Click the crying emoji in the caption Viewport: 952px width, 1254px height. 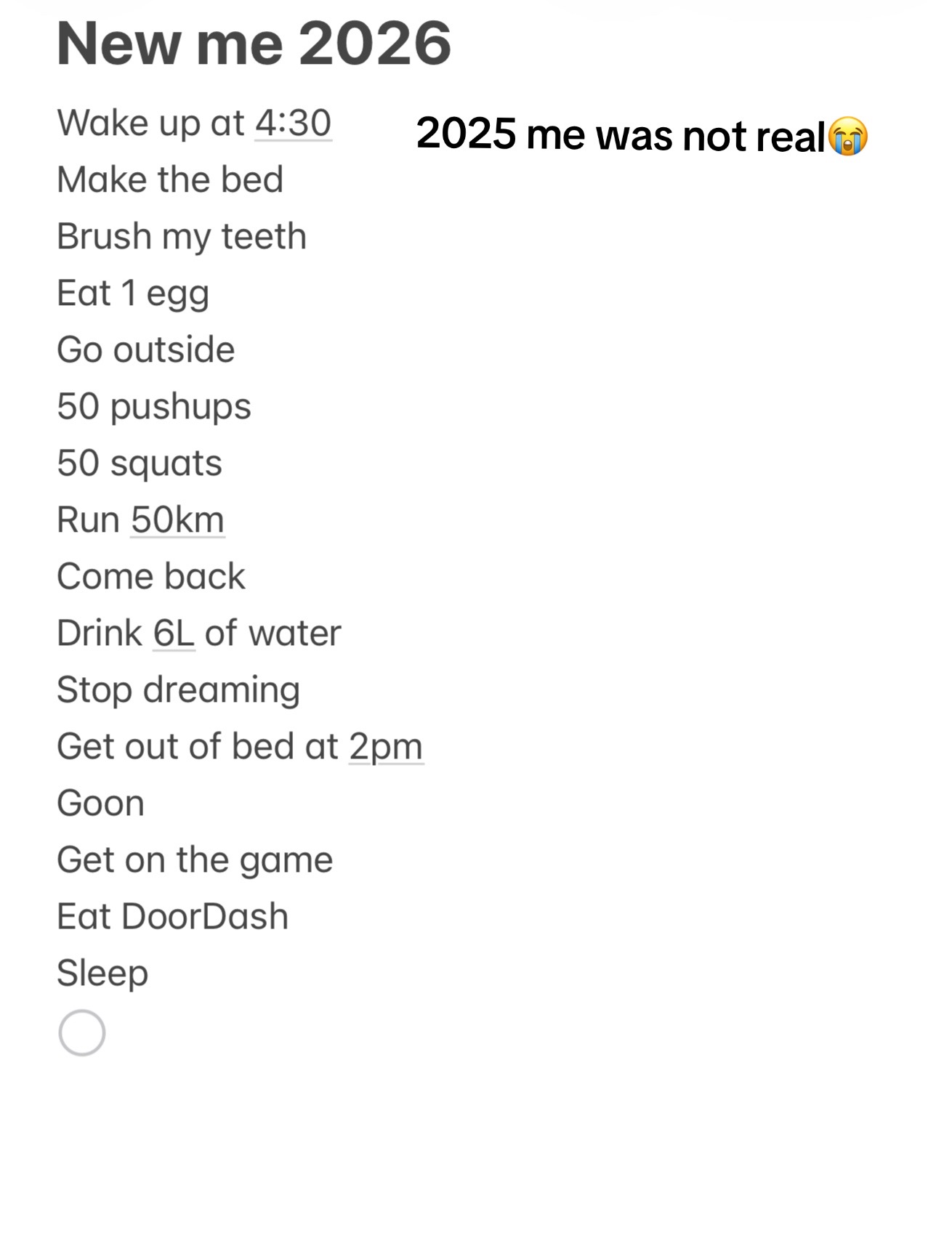848,136
